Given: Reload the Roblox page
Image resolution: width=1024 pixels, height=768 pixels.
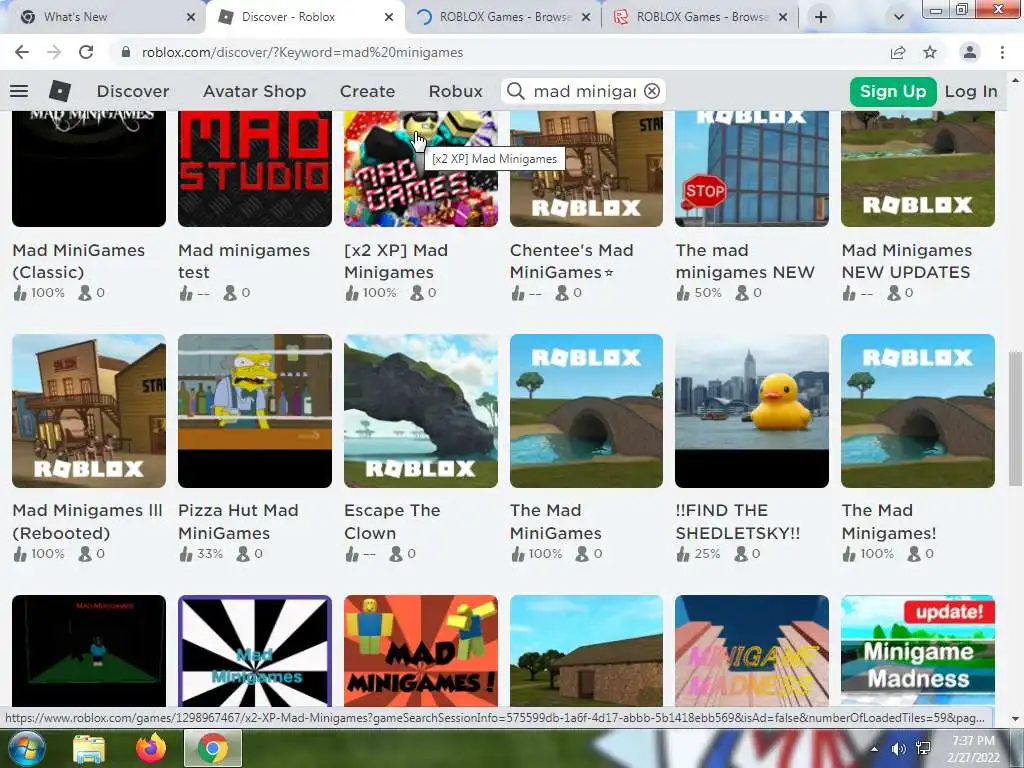Looking at the screenshot, I should click(x=86, y=52).
